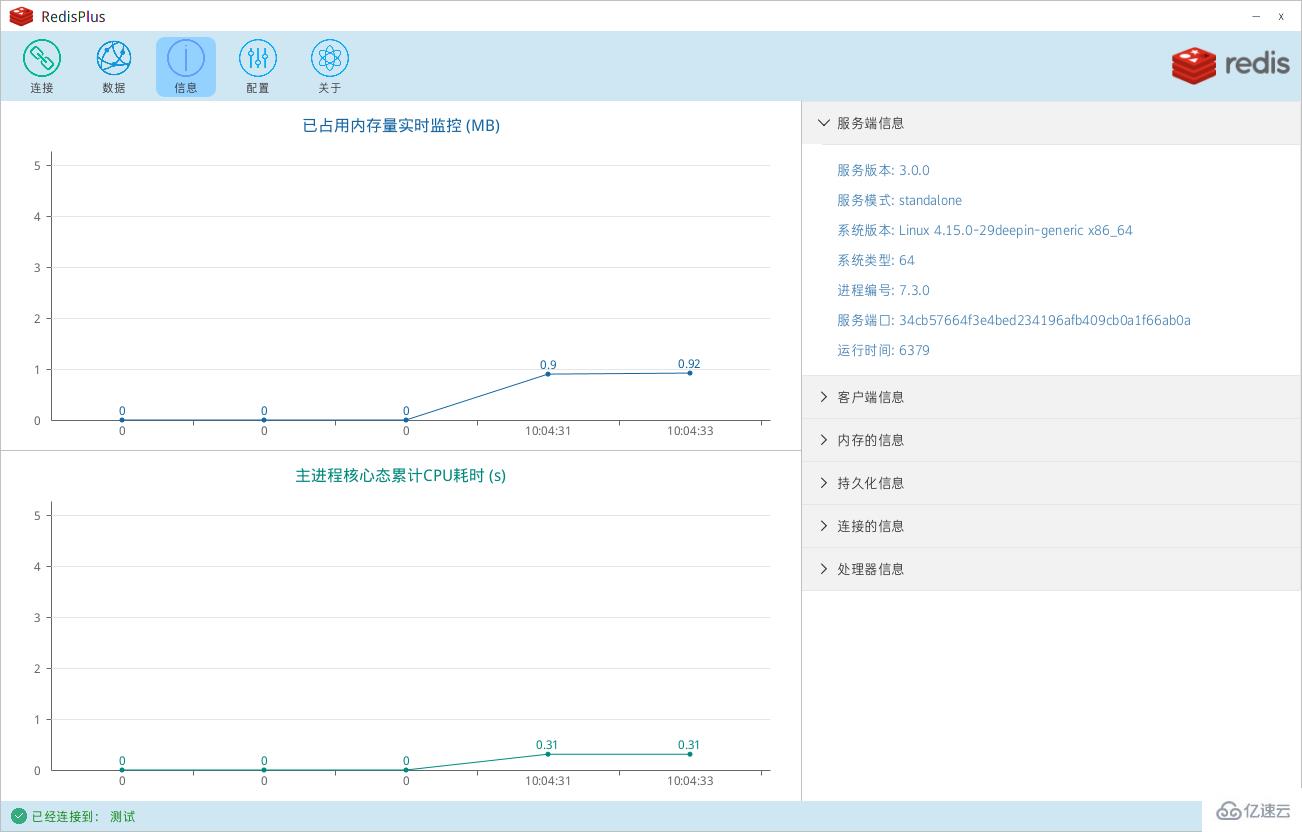Viewport: 1302px width, 832px height.
Task: Click the green connection checkmark icon
Action: 17,816
